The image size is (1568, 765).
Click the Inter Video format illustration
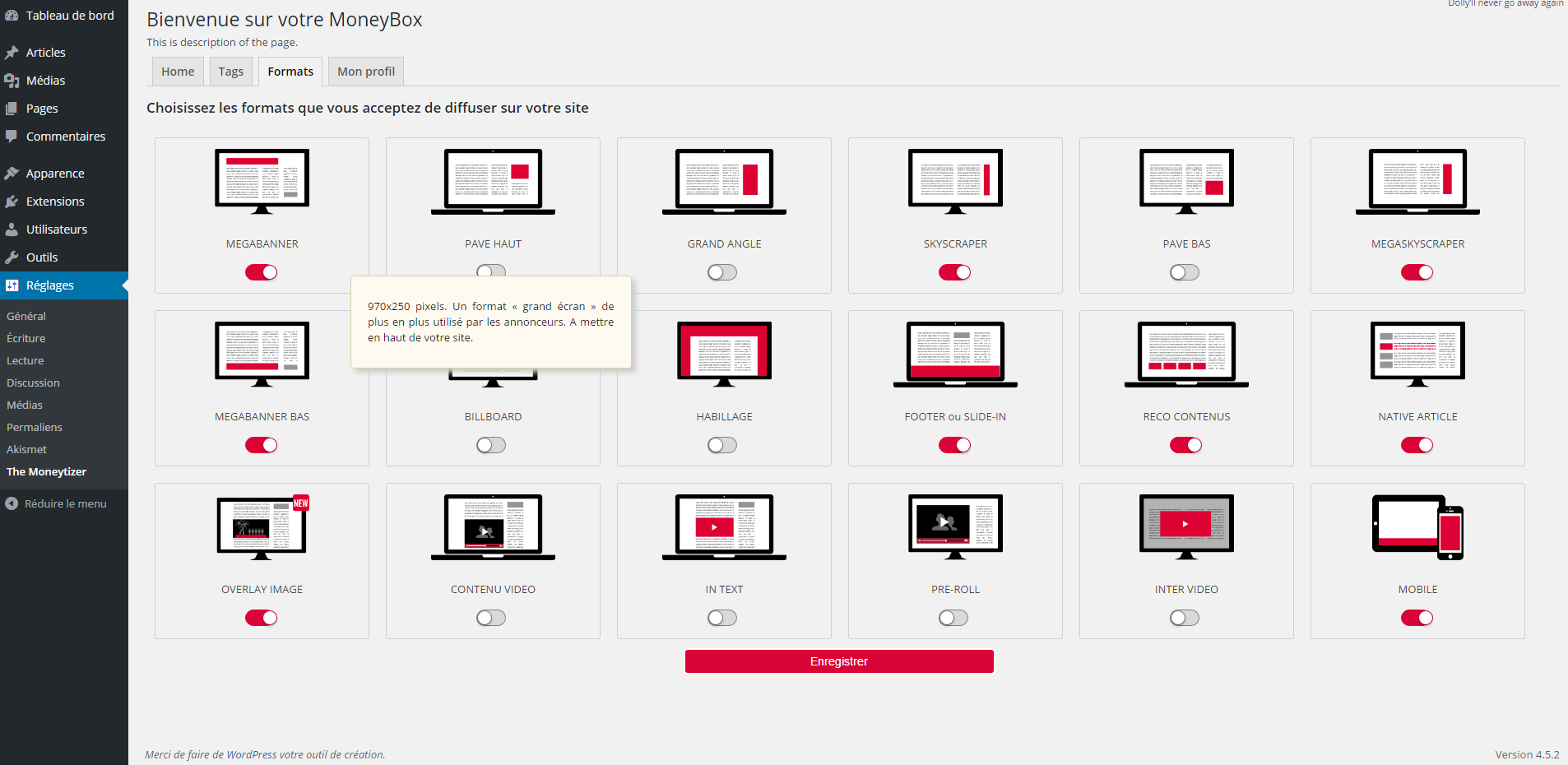click(x=1187, y=527)
